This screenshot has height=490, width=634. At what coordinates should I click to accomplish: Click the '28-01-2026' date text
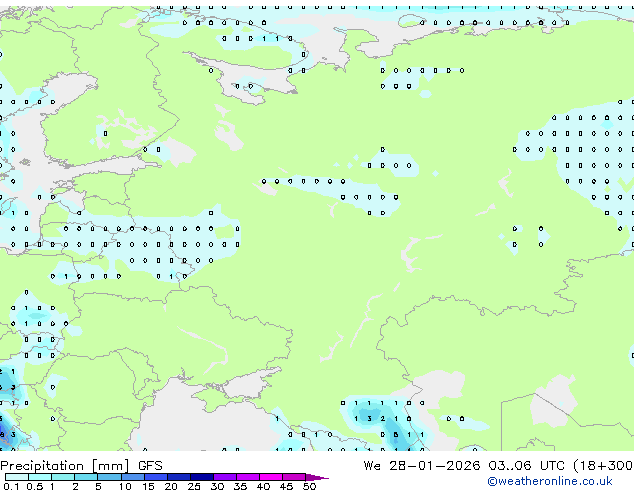(434, 466)
